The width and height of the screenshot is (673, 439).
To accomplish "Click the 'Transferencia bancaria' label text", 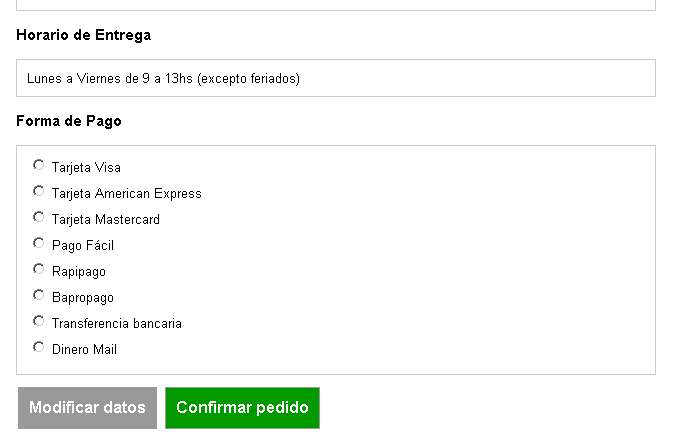I will pyautogui.click(x=117, y=324).
